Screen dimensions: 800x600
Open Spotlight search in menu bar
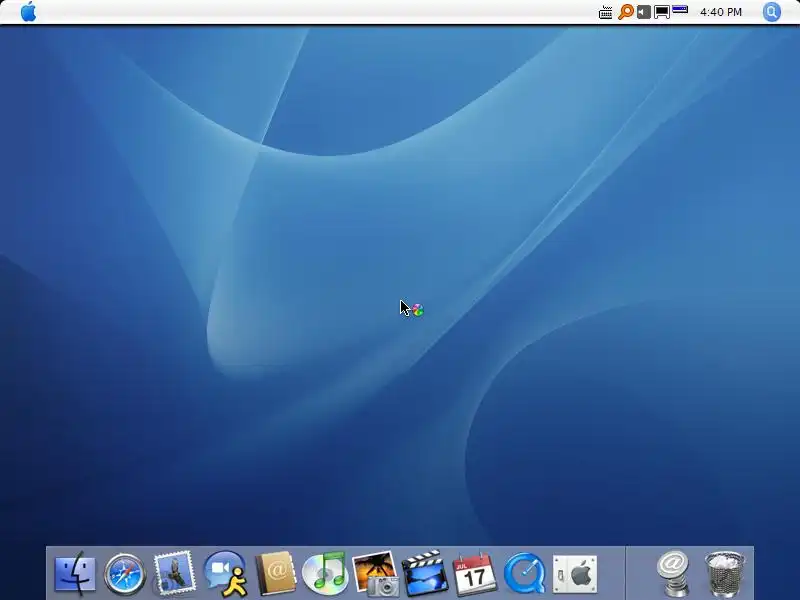click(x=771, y=12)
